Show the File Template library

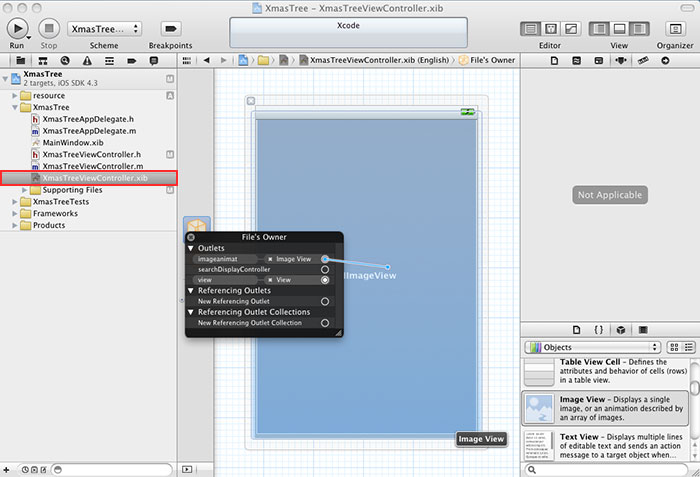click(x=576, y=330)
